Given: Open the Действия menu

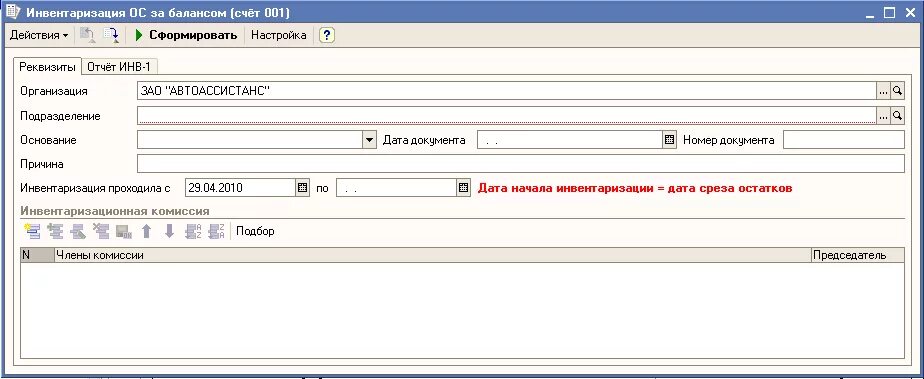Looking at the screenshot, I should click(39, 35).
